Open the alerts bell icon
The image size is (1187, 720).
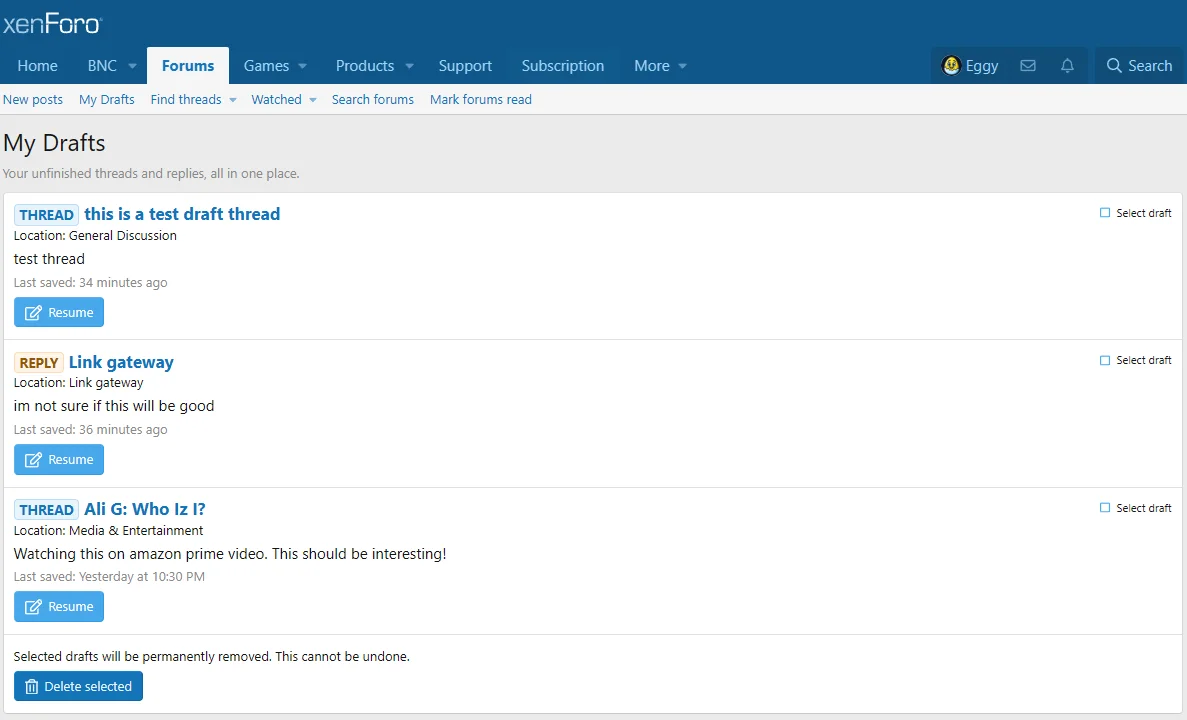(x=1067, y=66)
